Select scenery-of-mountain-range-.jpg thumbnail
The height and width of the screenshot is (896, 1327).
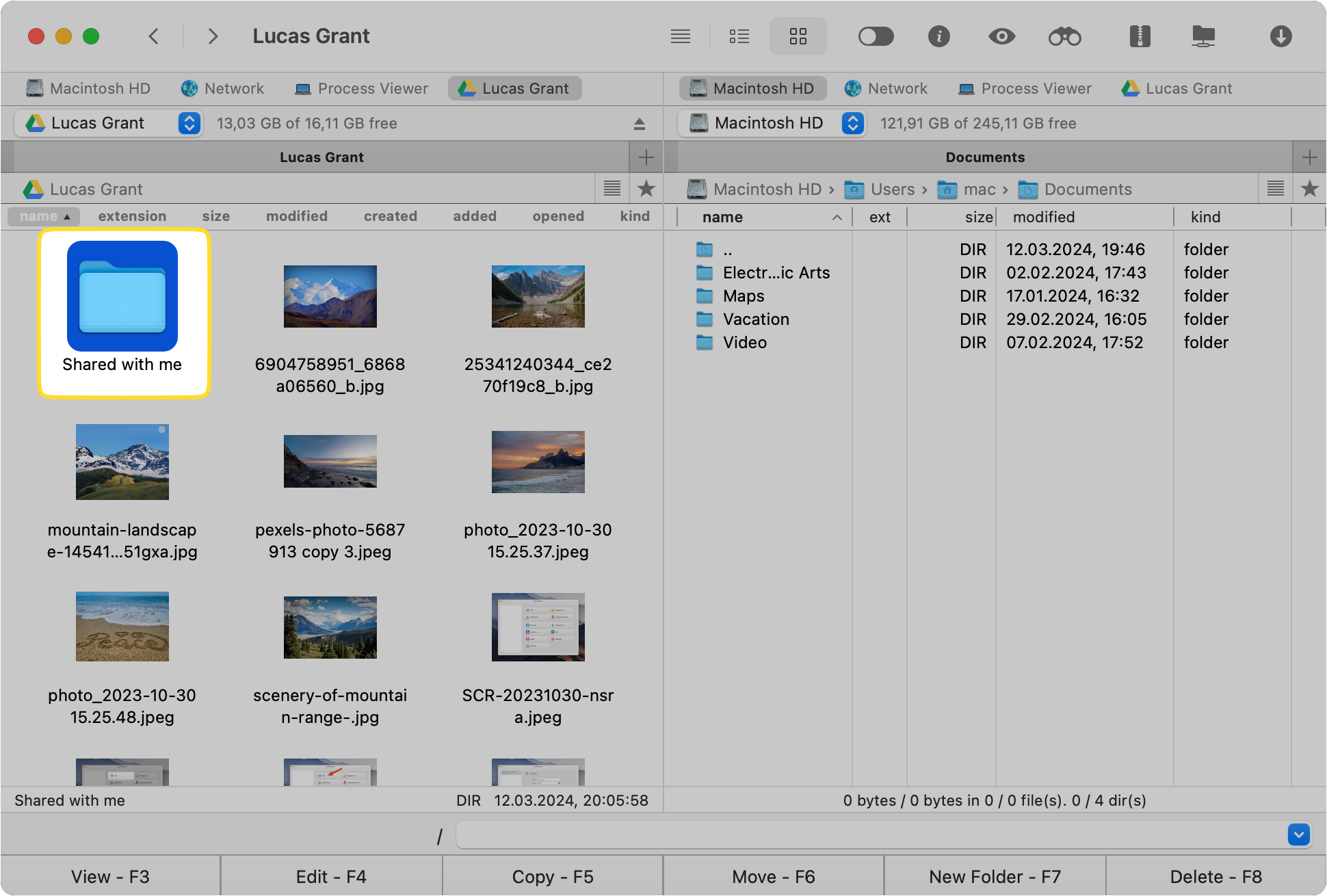[330, 627]
